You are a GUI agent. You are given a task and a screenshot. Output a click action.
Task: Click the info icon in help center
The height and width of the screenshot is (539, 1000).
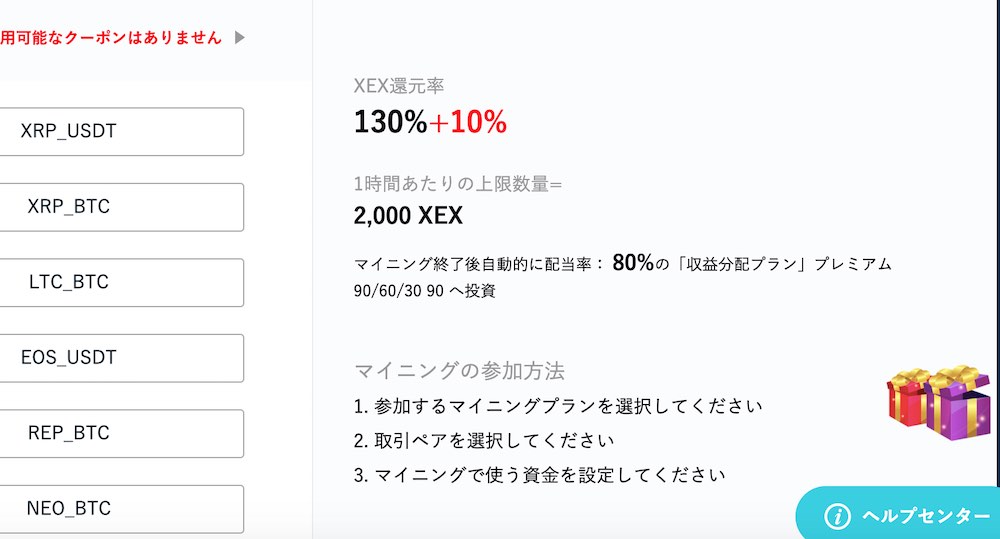tap(837, 516)
